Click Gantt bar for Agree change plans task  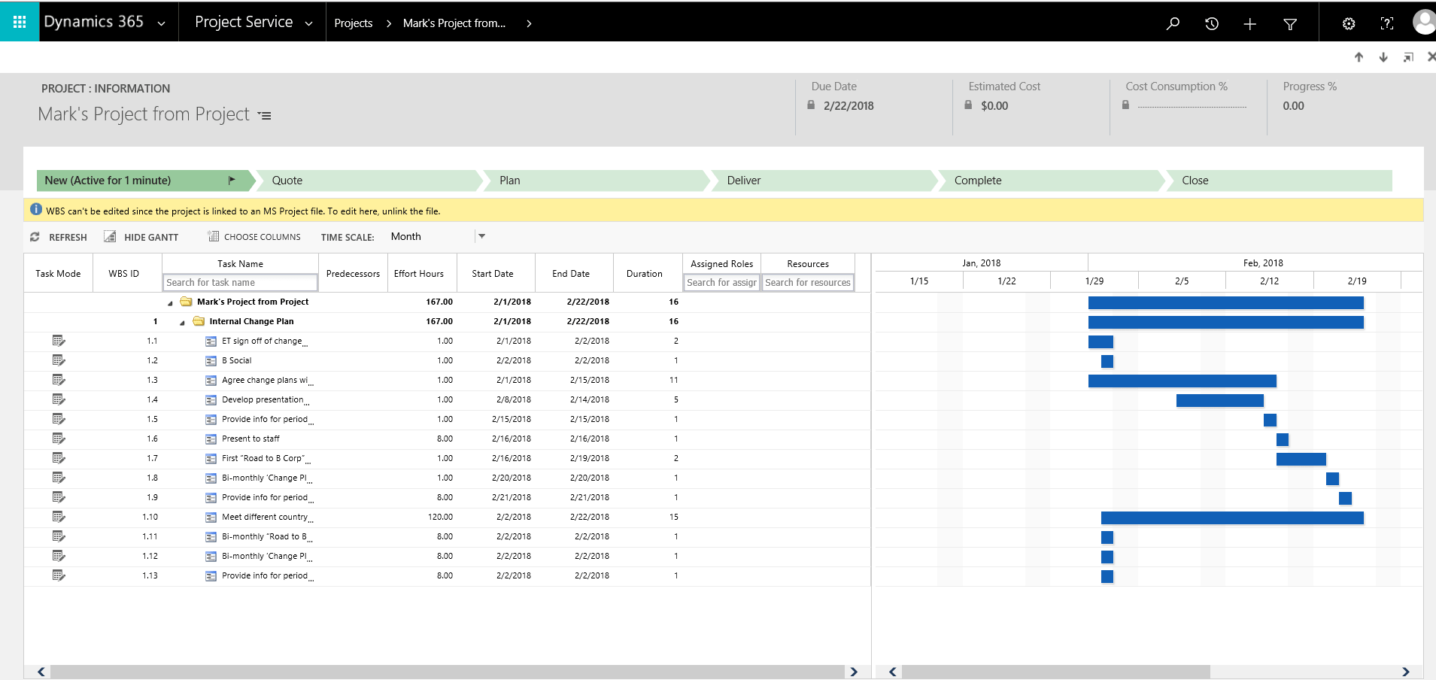click(1182, 381)
